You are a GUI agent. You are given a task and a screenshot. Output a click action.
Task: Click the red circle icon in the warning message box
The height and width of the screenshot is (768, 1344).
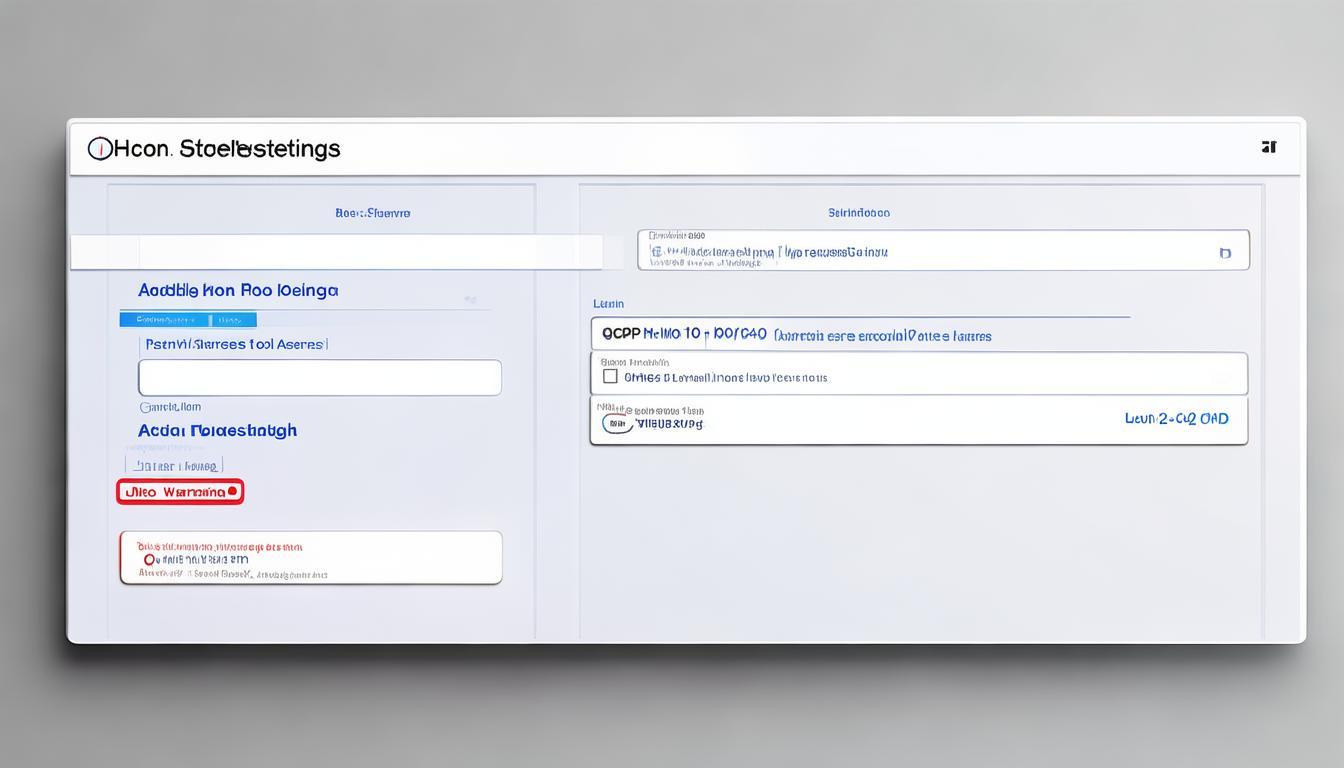coord(150,560)
